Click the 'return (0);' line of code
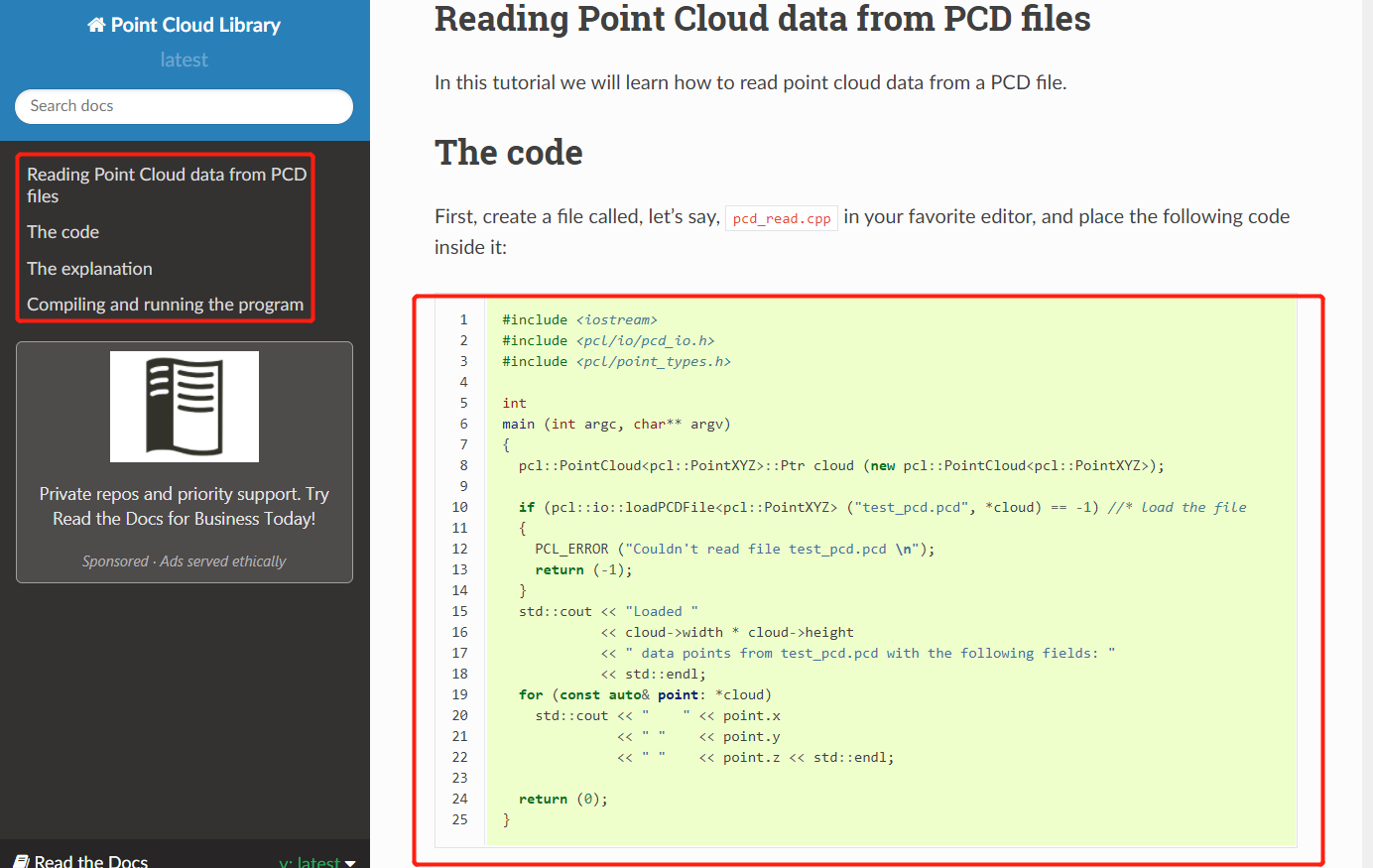1373x868 pixels. click(562, 799)
